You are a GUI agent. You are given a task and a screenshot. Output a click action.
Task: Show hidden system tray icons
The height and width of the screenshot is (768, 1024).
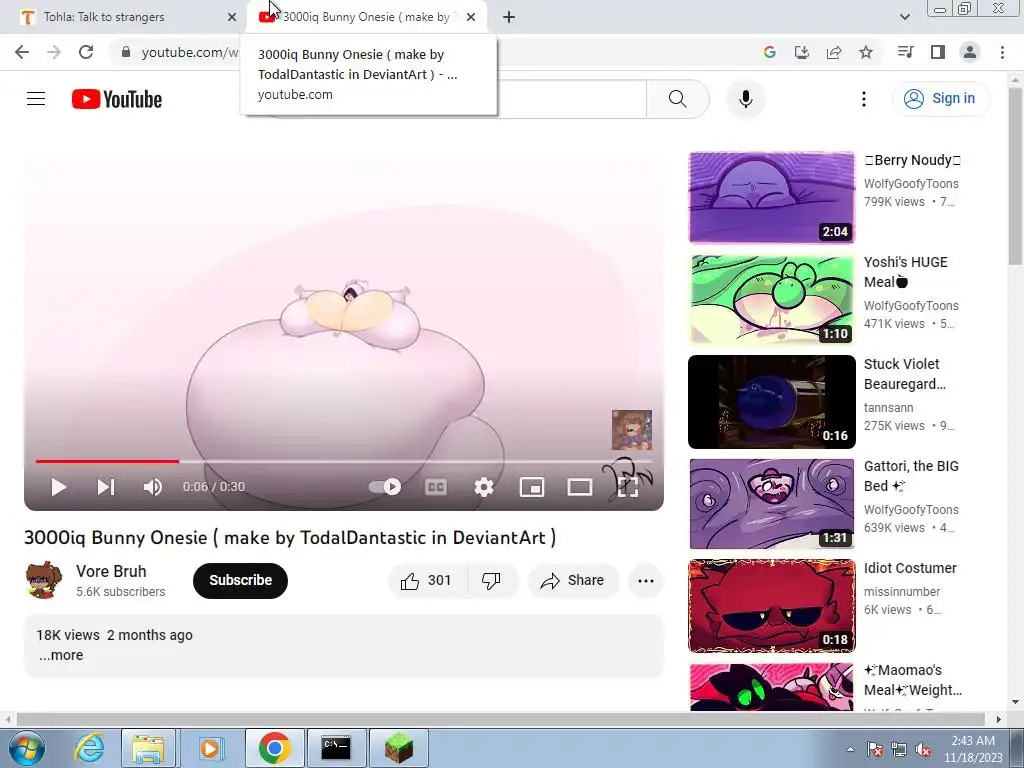(x=850, y=749)
